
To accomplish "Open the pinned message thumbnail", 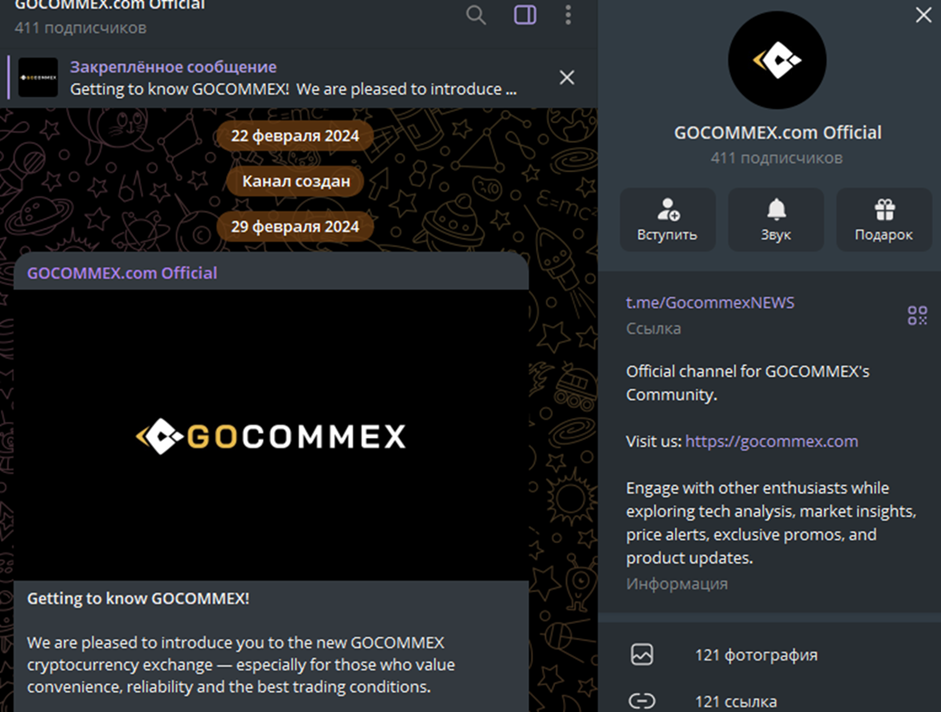I will pos(38,77).
